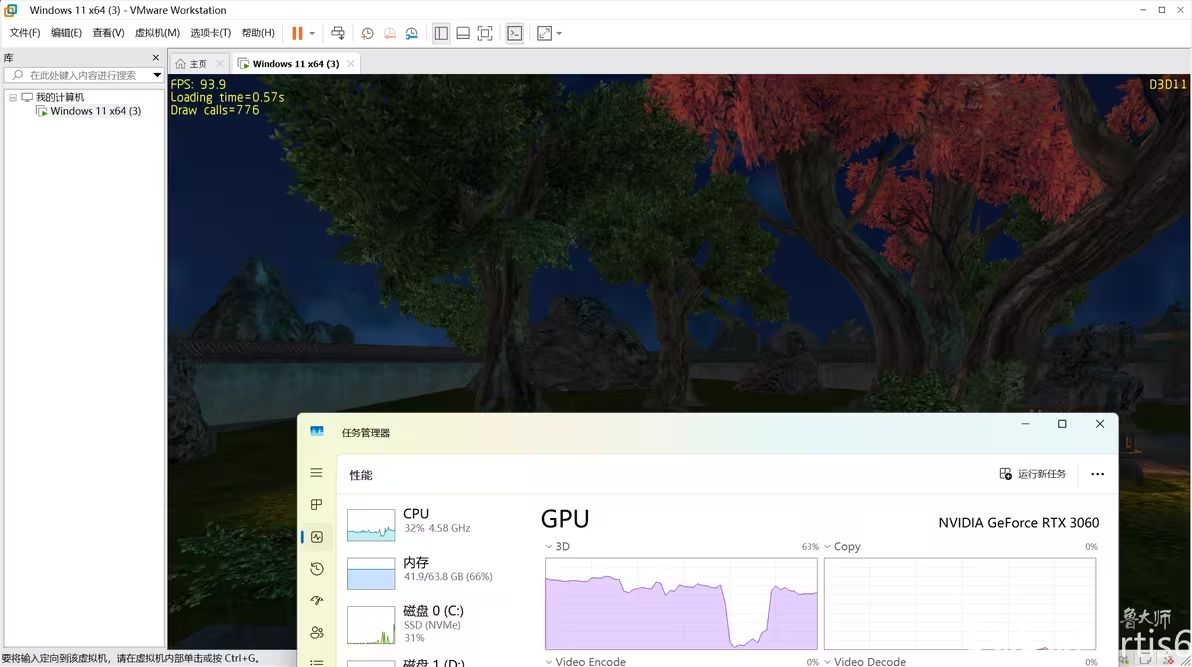1192x667 pixels.
Task: Click the 3D GPU usage graph
Action: point(681,604)
